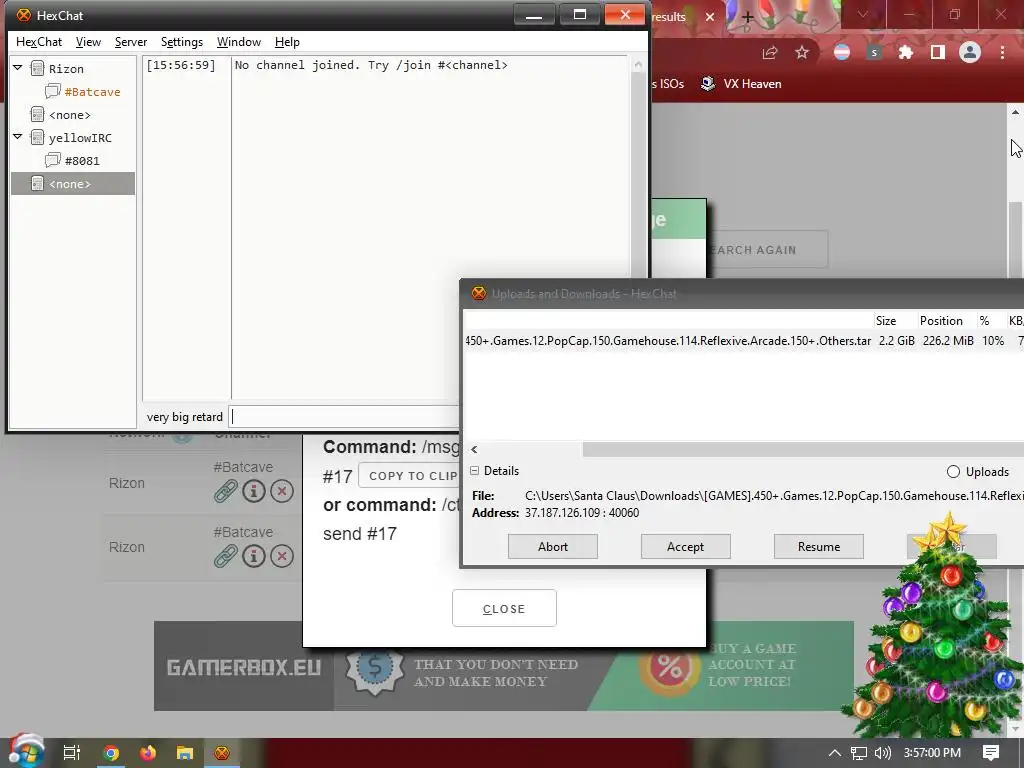Open Firefox from the taskbar
The width and height of the screenshot is (1024, 768).
[x=148, y=753]
